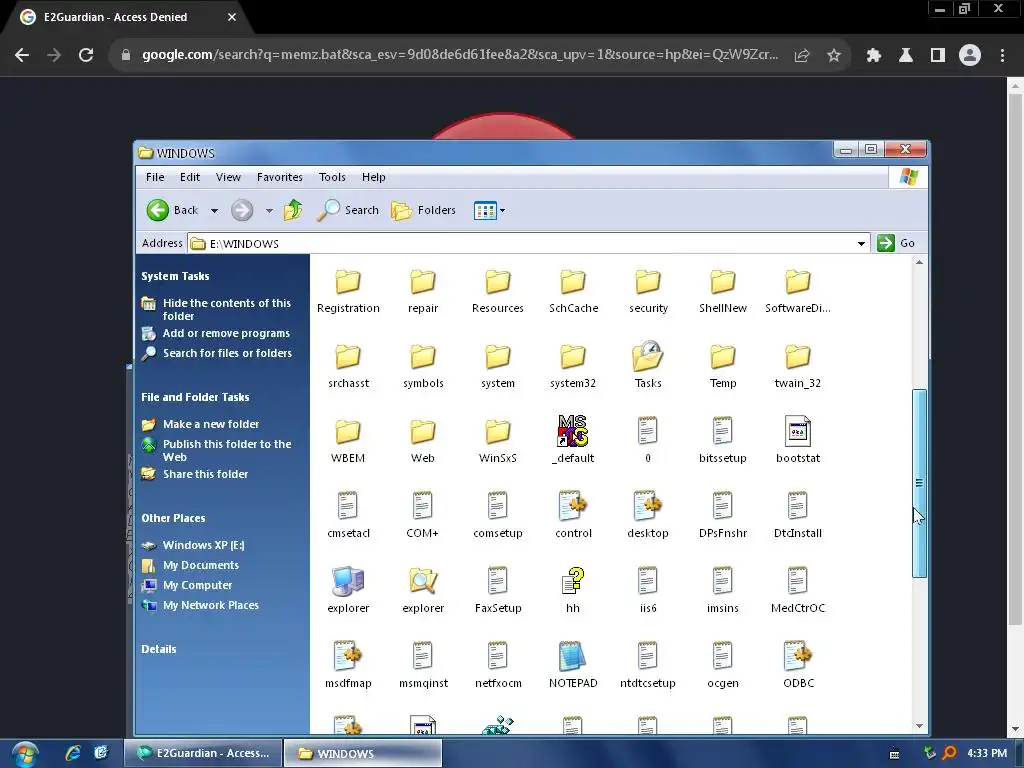Collapse the System Tasks section header
1024x768 pixels.
coord(175,276)
